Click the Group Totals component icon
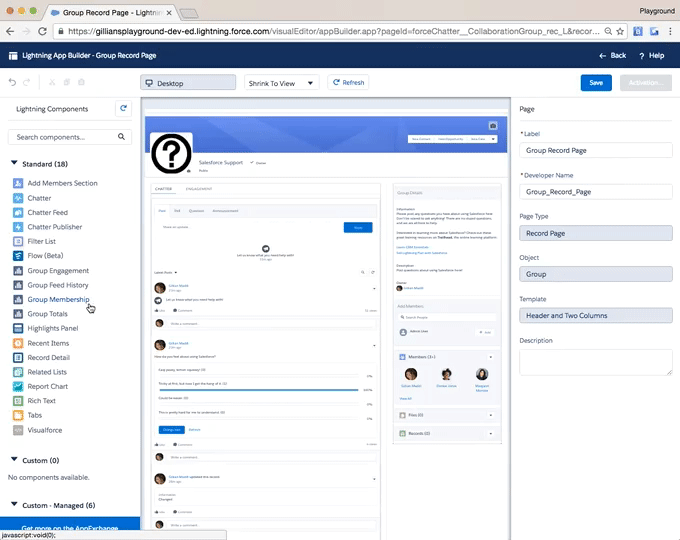 (x=18, y=314)
